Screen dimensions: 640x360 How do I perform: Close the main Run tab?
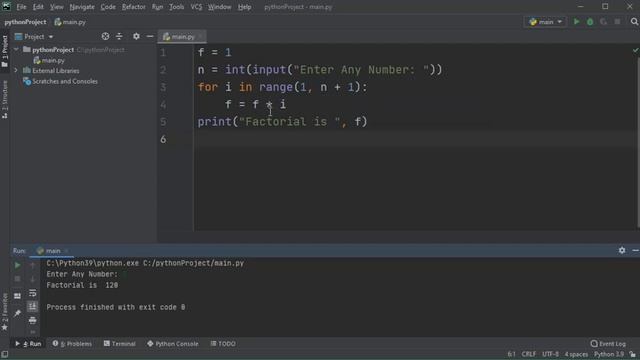tap(66, 251)
